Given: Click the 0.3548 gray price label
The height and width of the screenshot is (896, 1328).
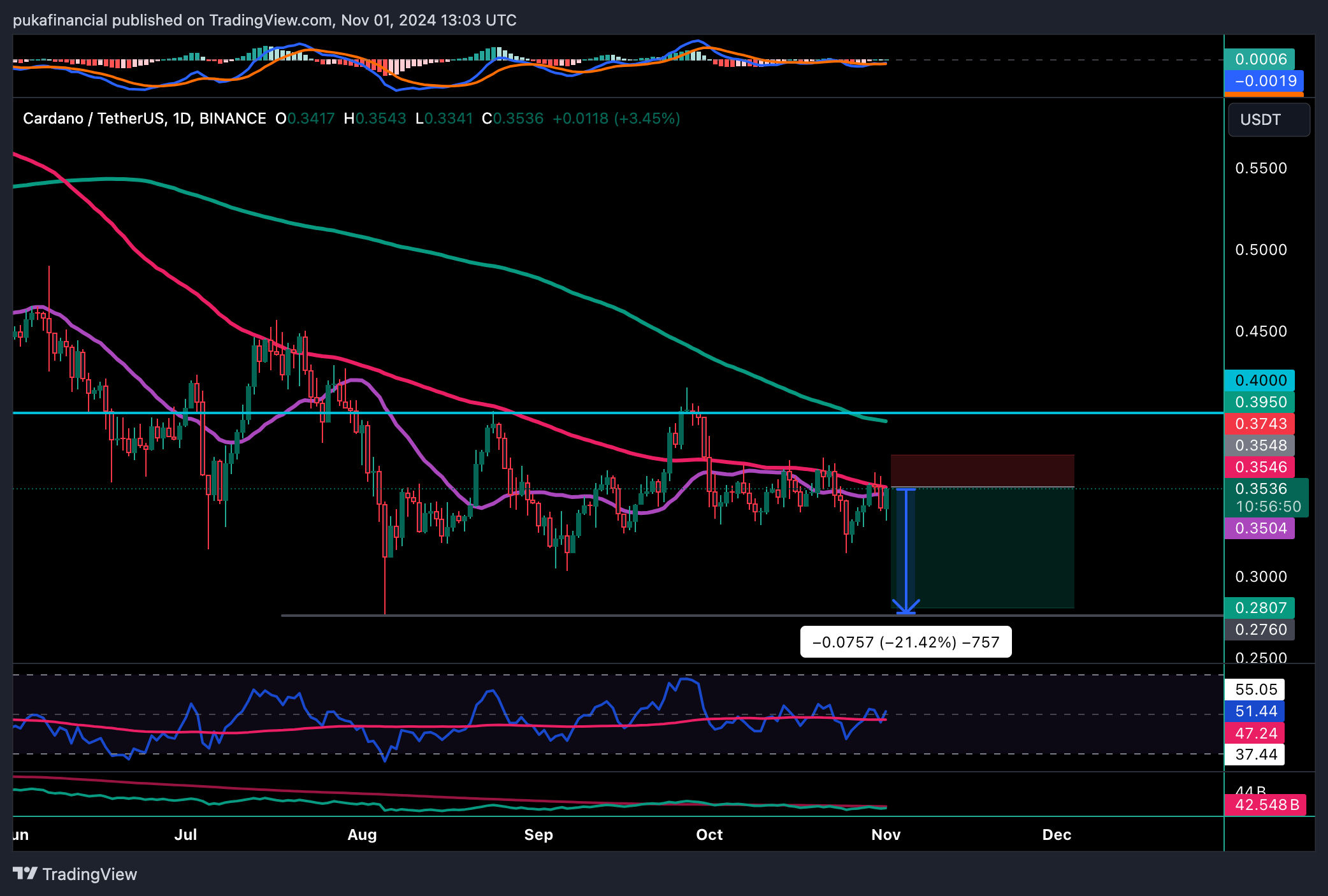Looking at the screenshot, I should coord(1260,445).
